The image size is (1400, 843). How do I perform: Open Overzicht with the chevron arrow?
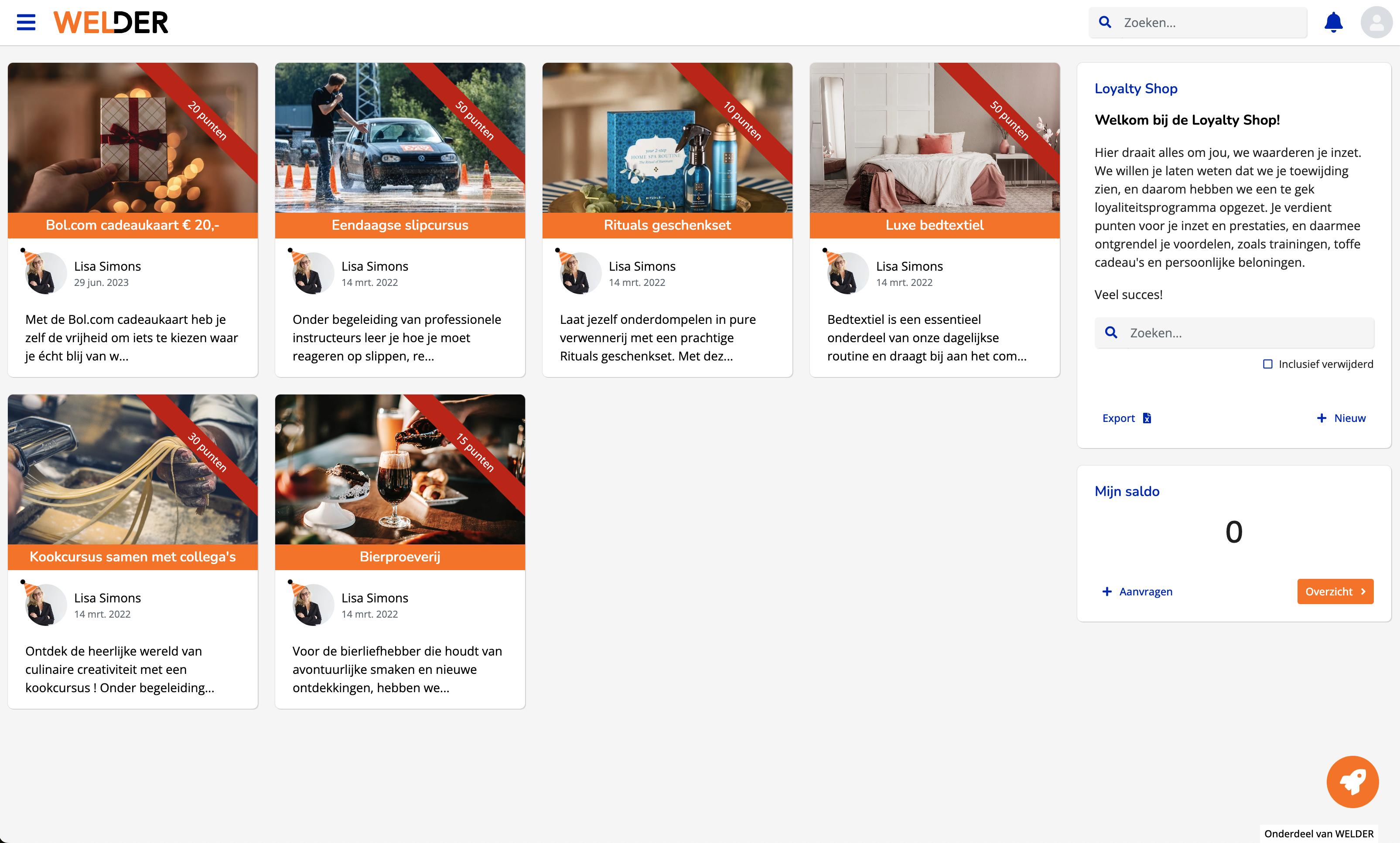tap(1363, 591)
